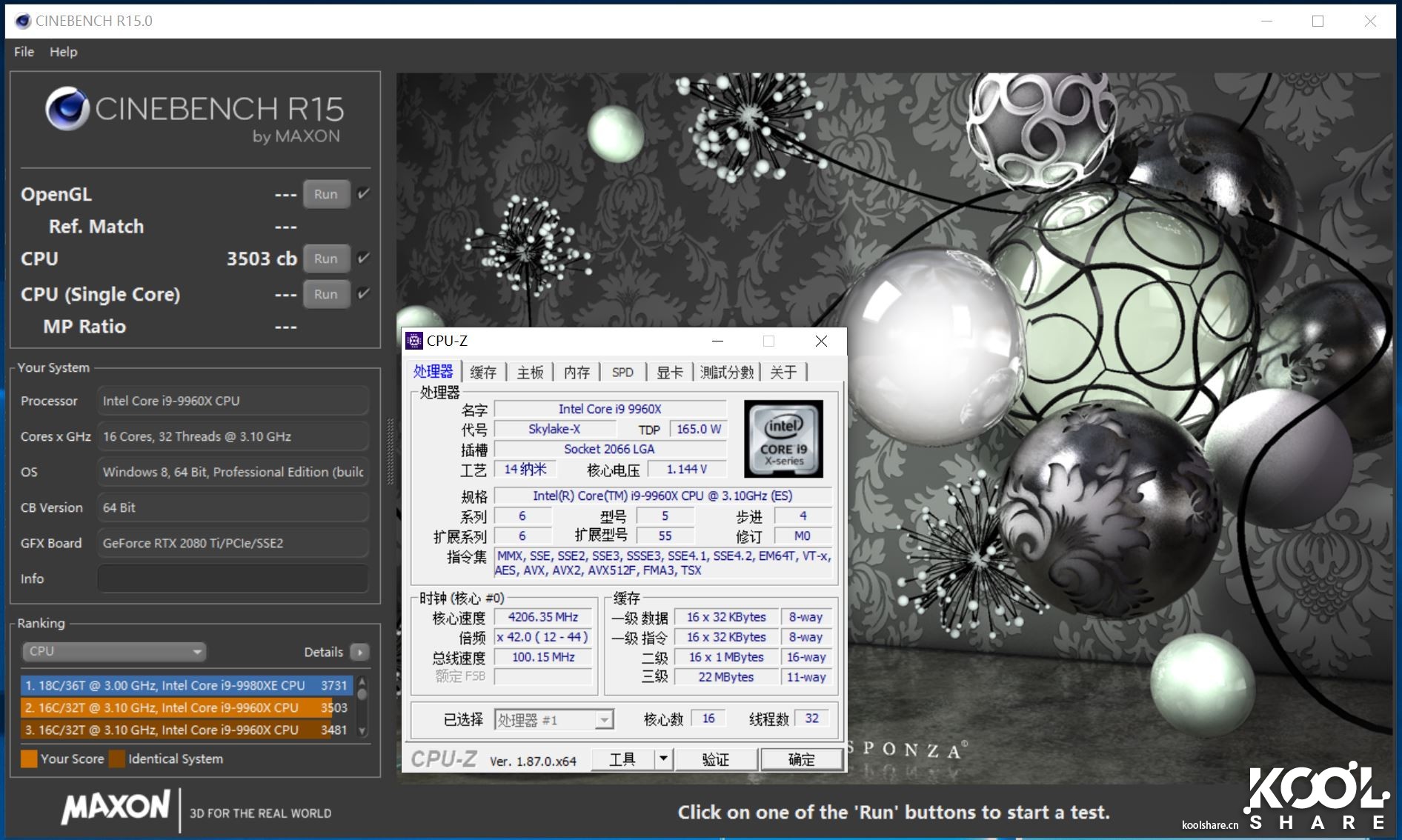Viewport: 1402px width, 840px height.
Task: Switch to the SPD tab in CPU-Z
Action: (622, 372)
